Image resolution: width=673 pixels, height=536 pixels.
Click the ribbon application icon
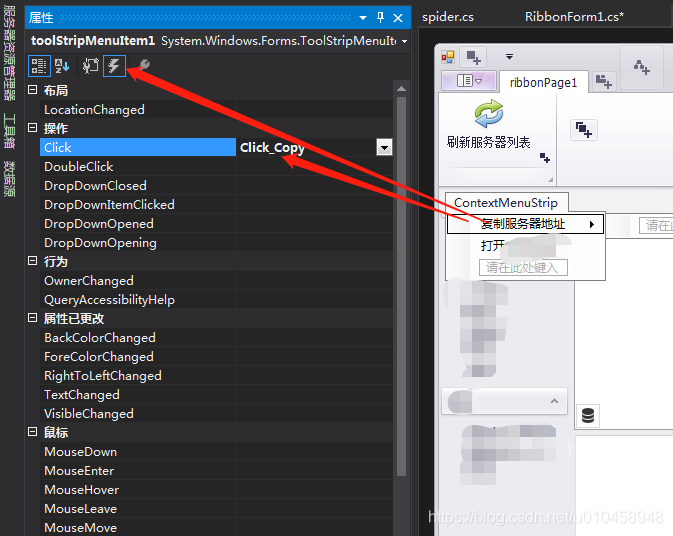point(448,57)
